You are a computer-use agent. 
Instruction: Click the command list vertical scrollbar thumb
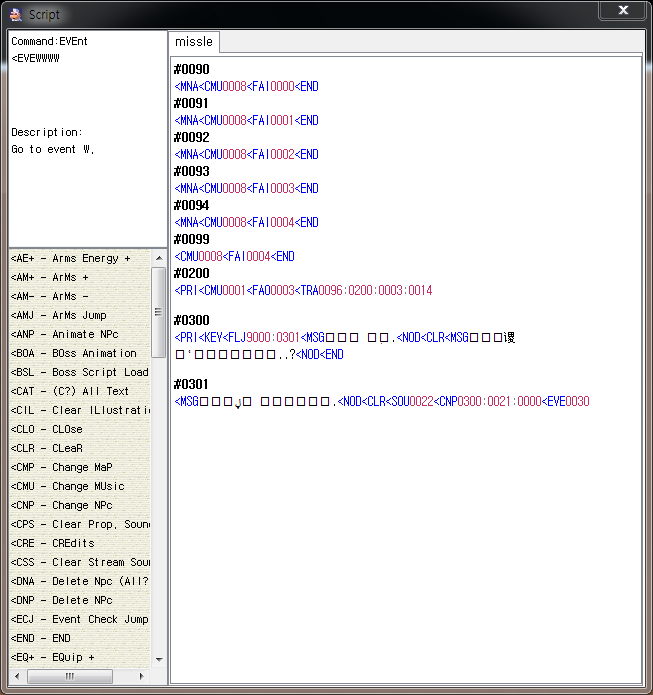pyautogui.click(x=158, y=310)
